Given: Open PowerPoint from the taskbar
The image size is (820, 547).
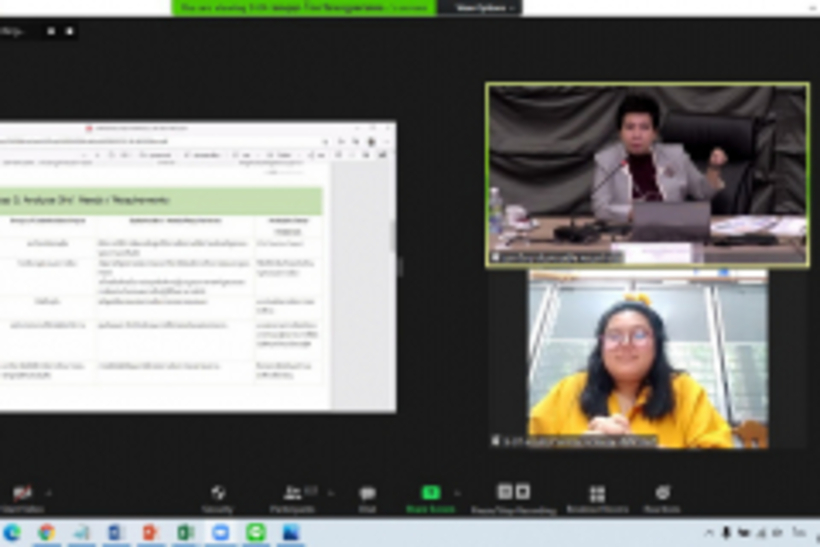Looking at the screenshot, I should coord(150,532).
